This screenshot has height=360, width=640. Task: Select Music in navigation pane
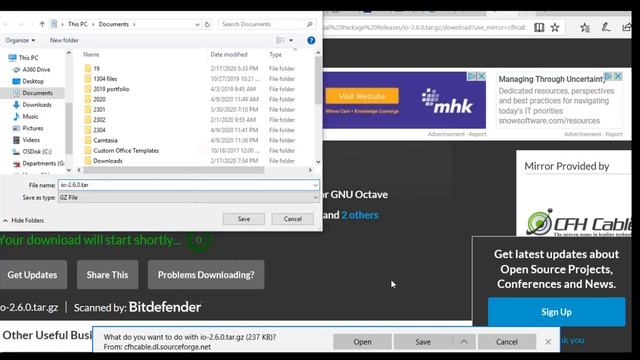click(30, 117)
